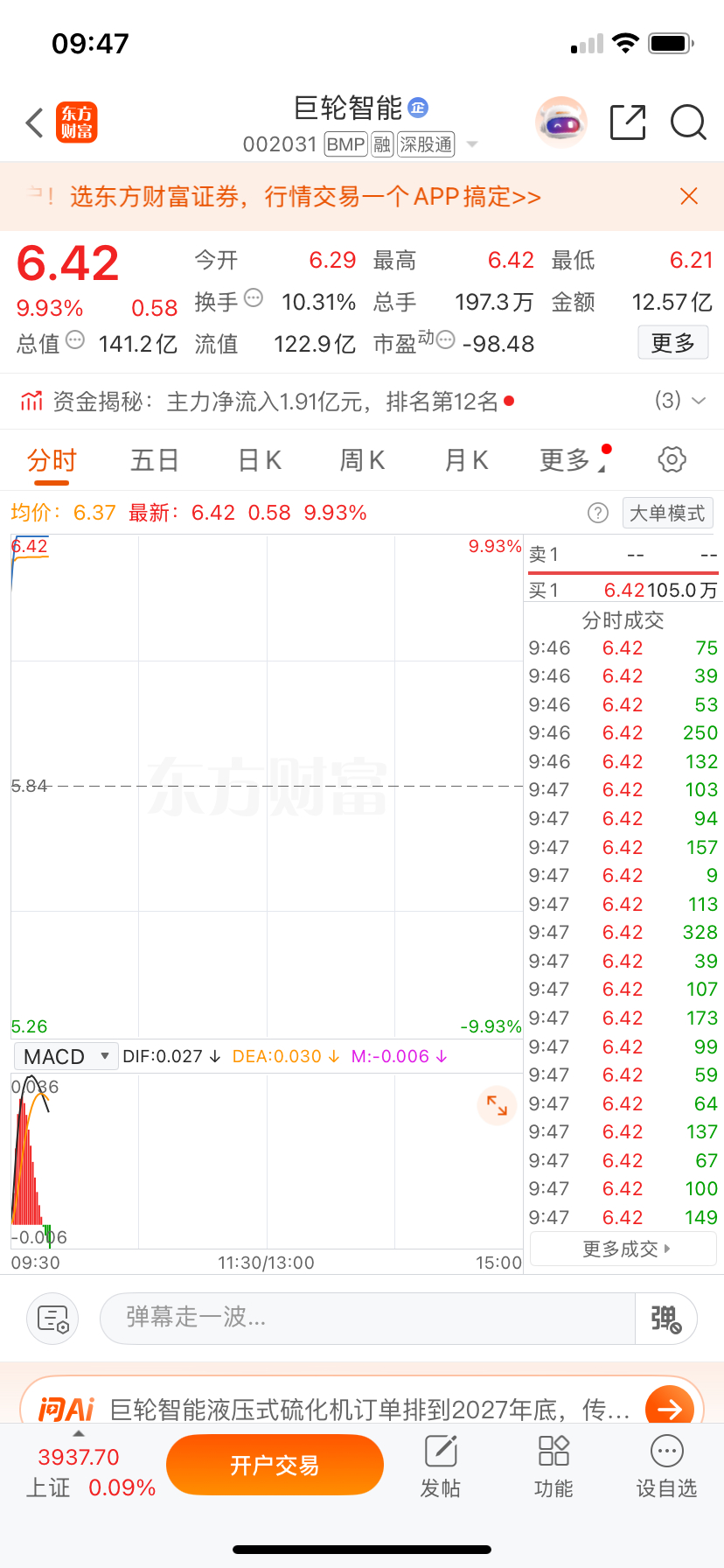Tap the danmaku settings icon
Image resolution: width=724 pixels, height=1568 pixels.
53,1319
